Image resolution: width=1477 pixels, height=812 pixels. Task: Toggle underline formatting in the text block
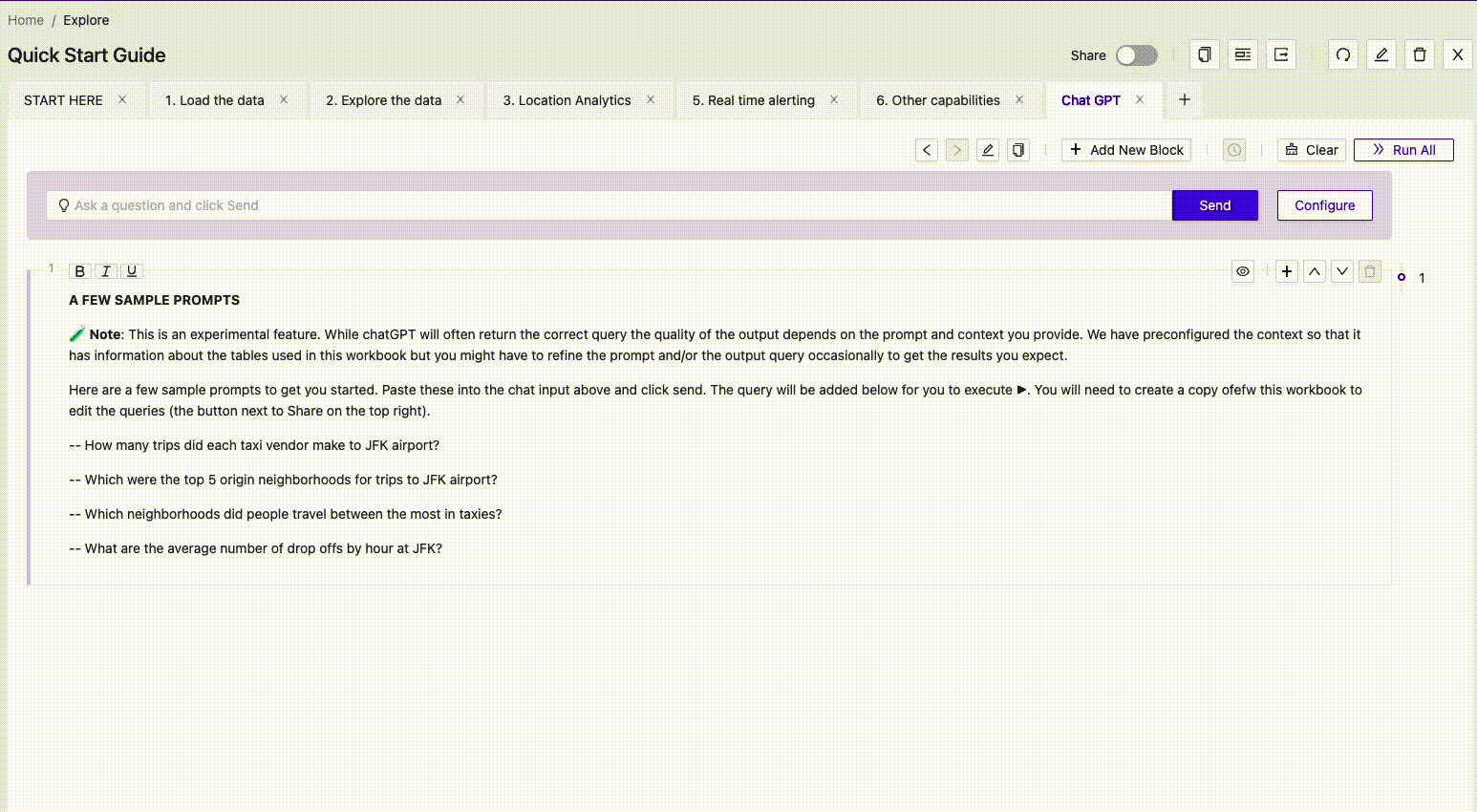[x=132, y=271]
